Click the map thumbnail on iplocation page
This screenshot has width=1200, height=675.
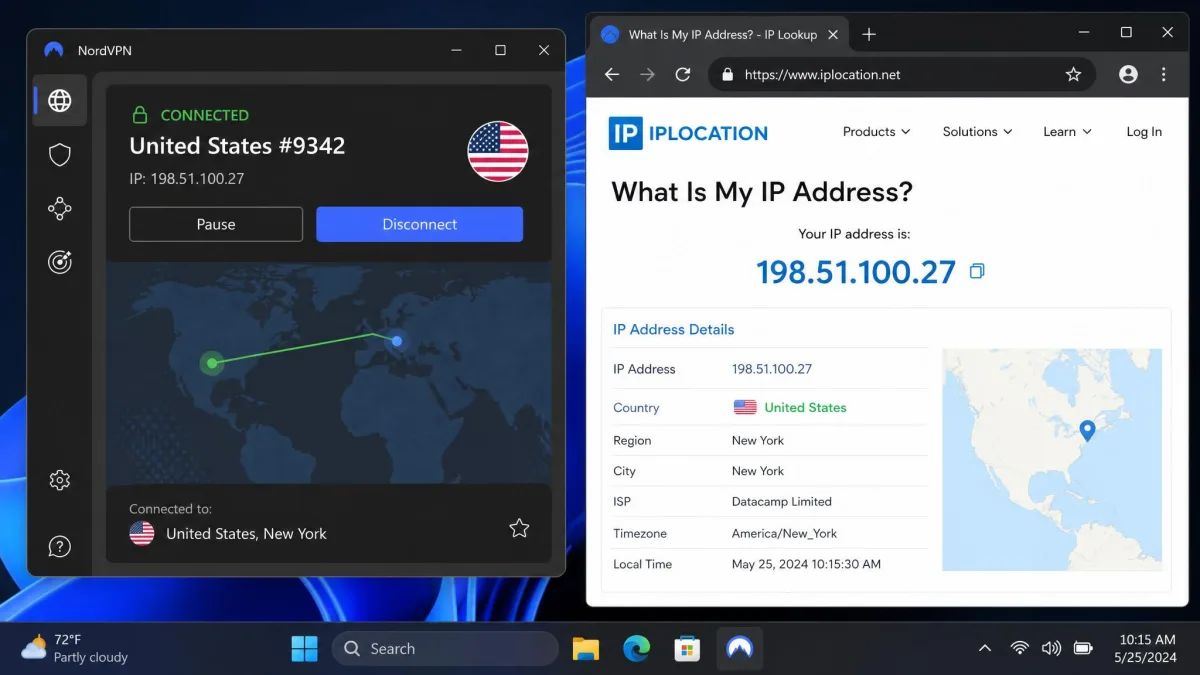(1052, 459)
